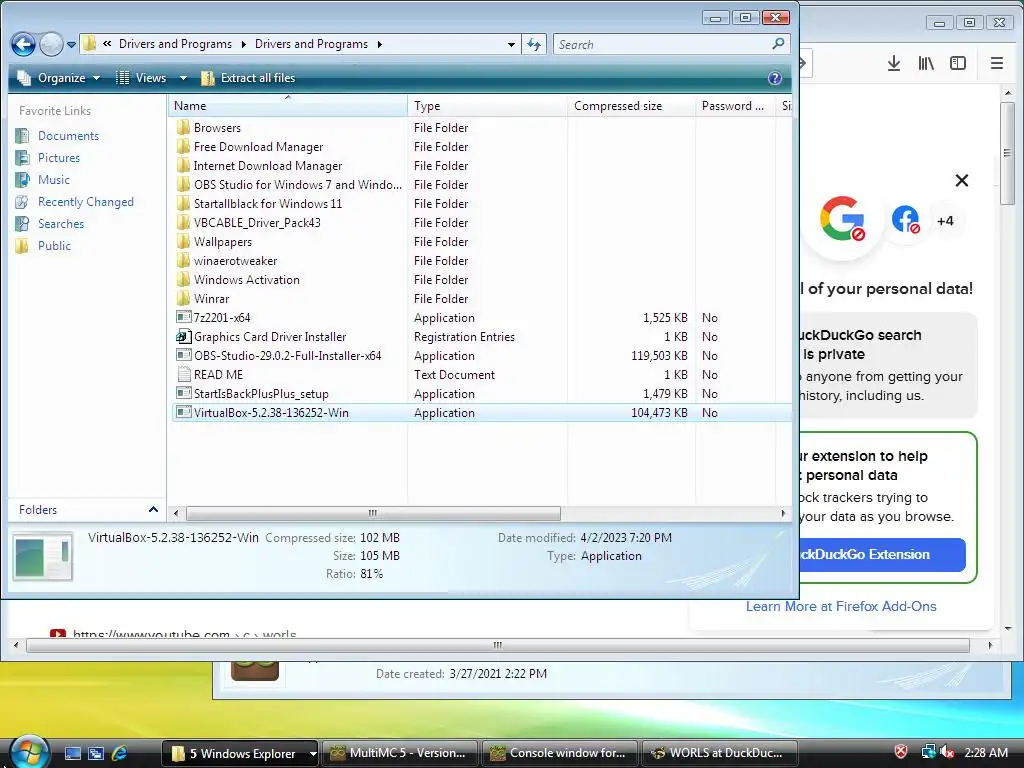Screen dimensions: 1024x768
Task: Select the Winrar folder icon
Action: (x=184, y=298)
